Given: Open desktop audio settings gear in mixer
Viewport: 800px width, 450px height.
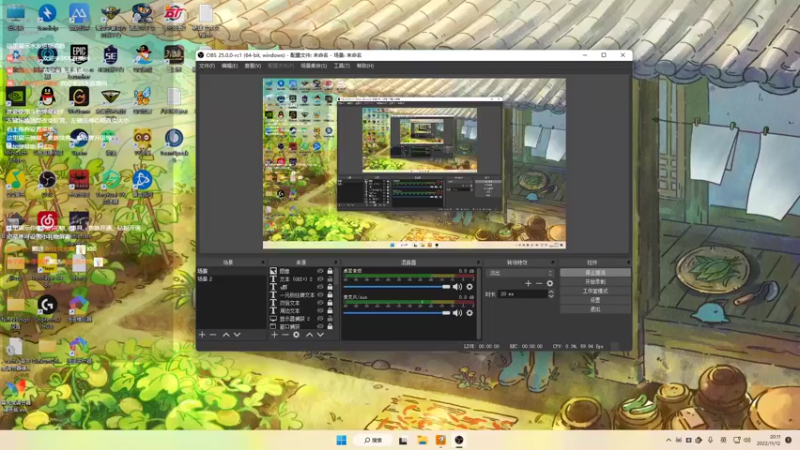Looking at the screenshot, I should (469, 287).
